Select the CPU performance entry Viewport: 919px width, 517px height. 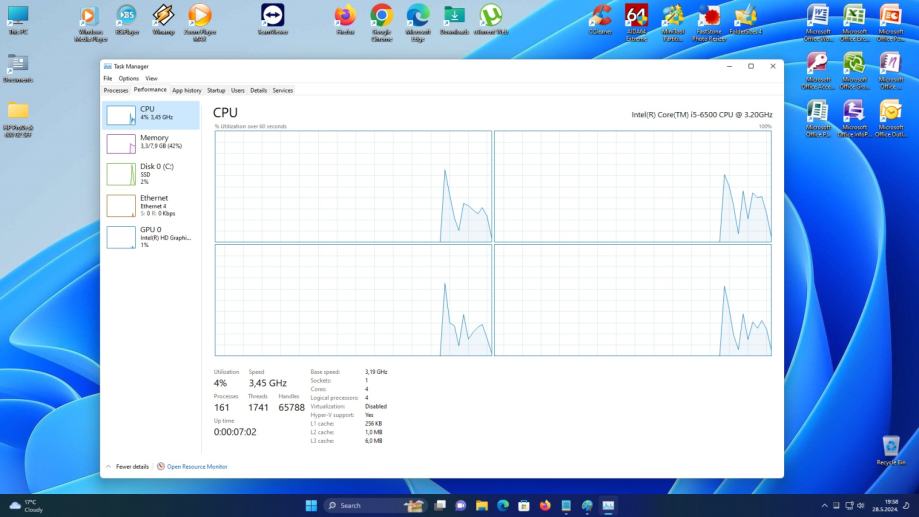[x=151, y=115]
